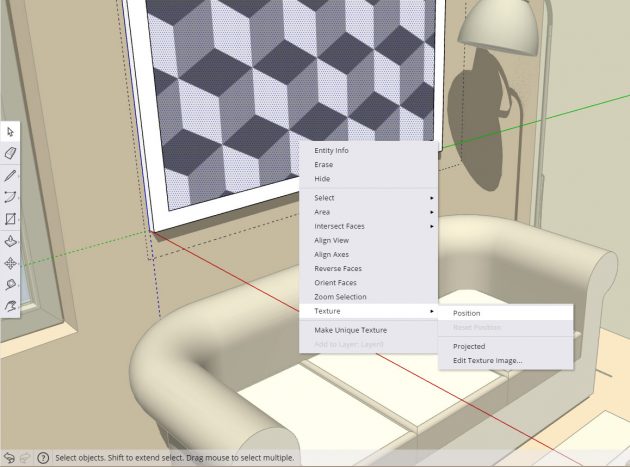Image resolution: width=630 pixels, height=467 pixels.
Task: Toggle Projected texture option
Action: point(469,346)
